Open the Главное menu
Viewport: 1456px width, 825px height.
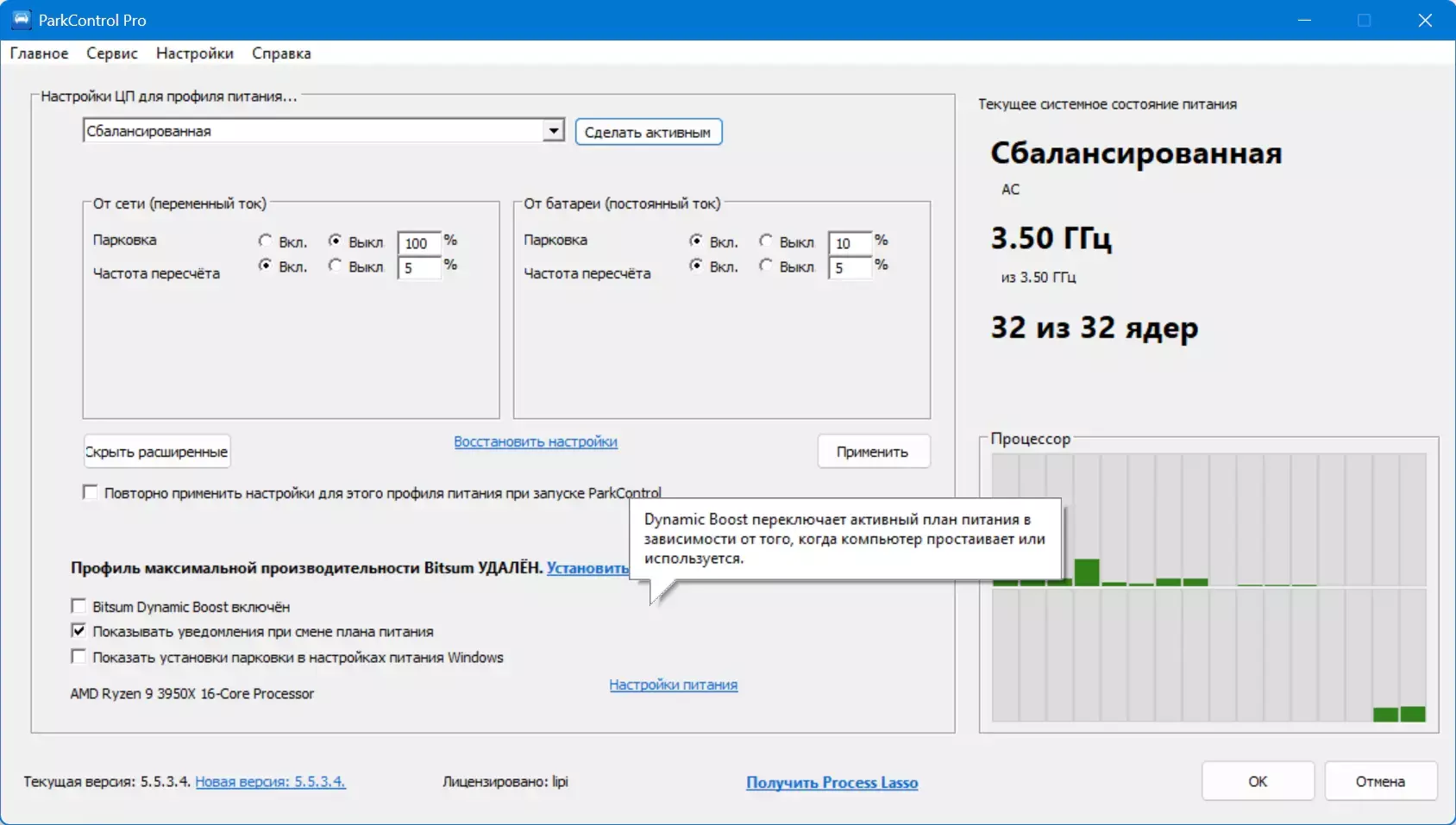[39, 53]
